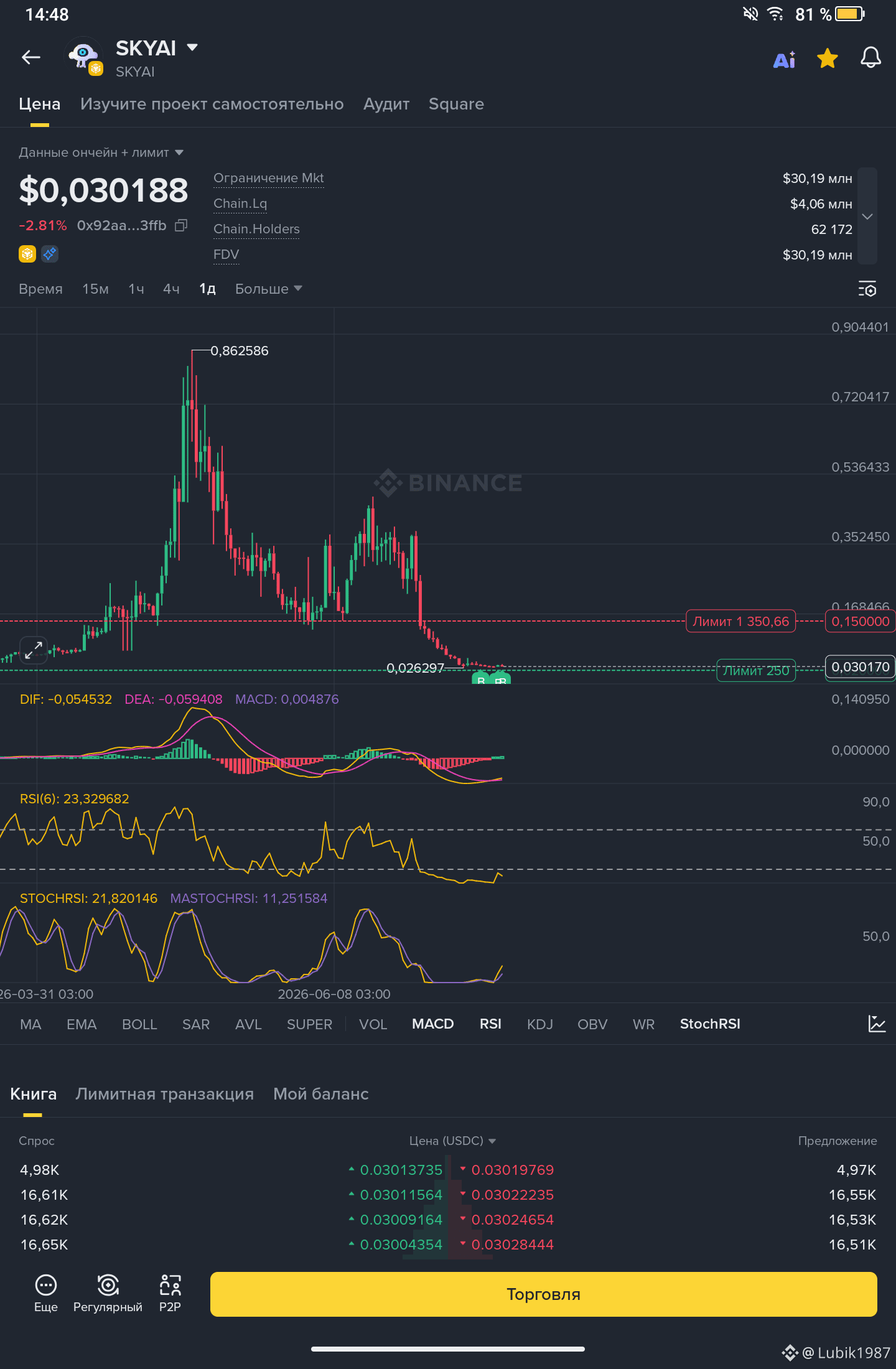
Task: Tap the FDV label
Action: pos(226,255)
